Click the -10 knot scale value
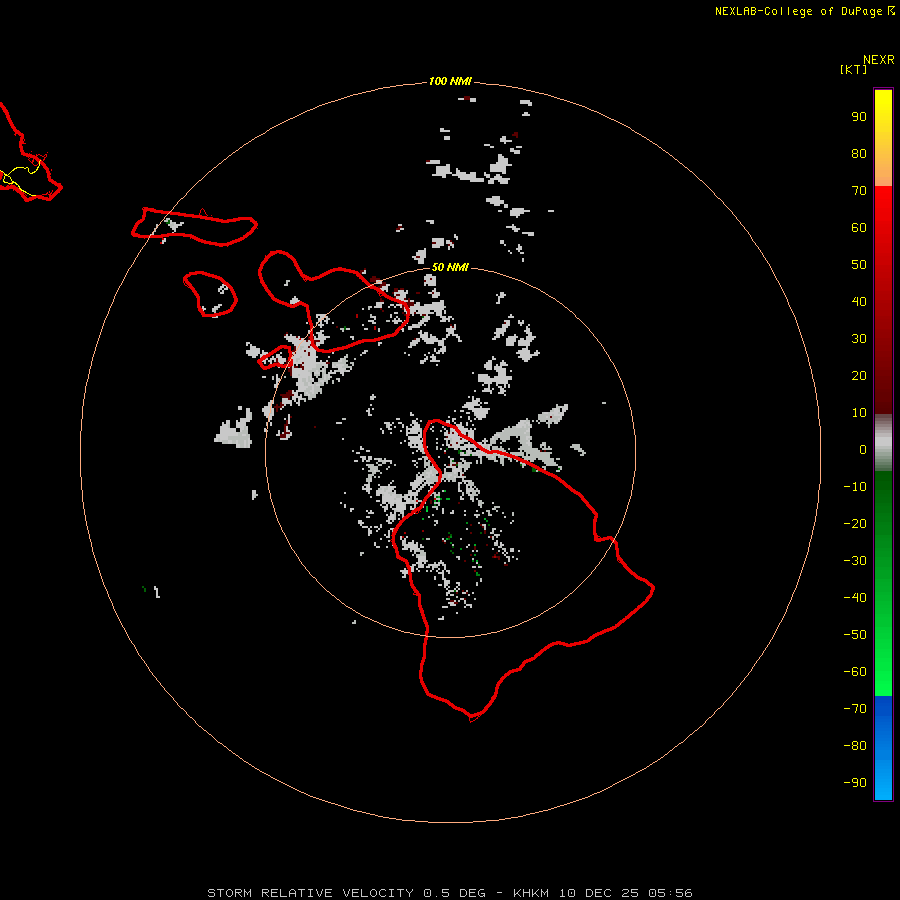The height and width of the screenshot is (900, 900). click(855, 487)
